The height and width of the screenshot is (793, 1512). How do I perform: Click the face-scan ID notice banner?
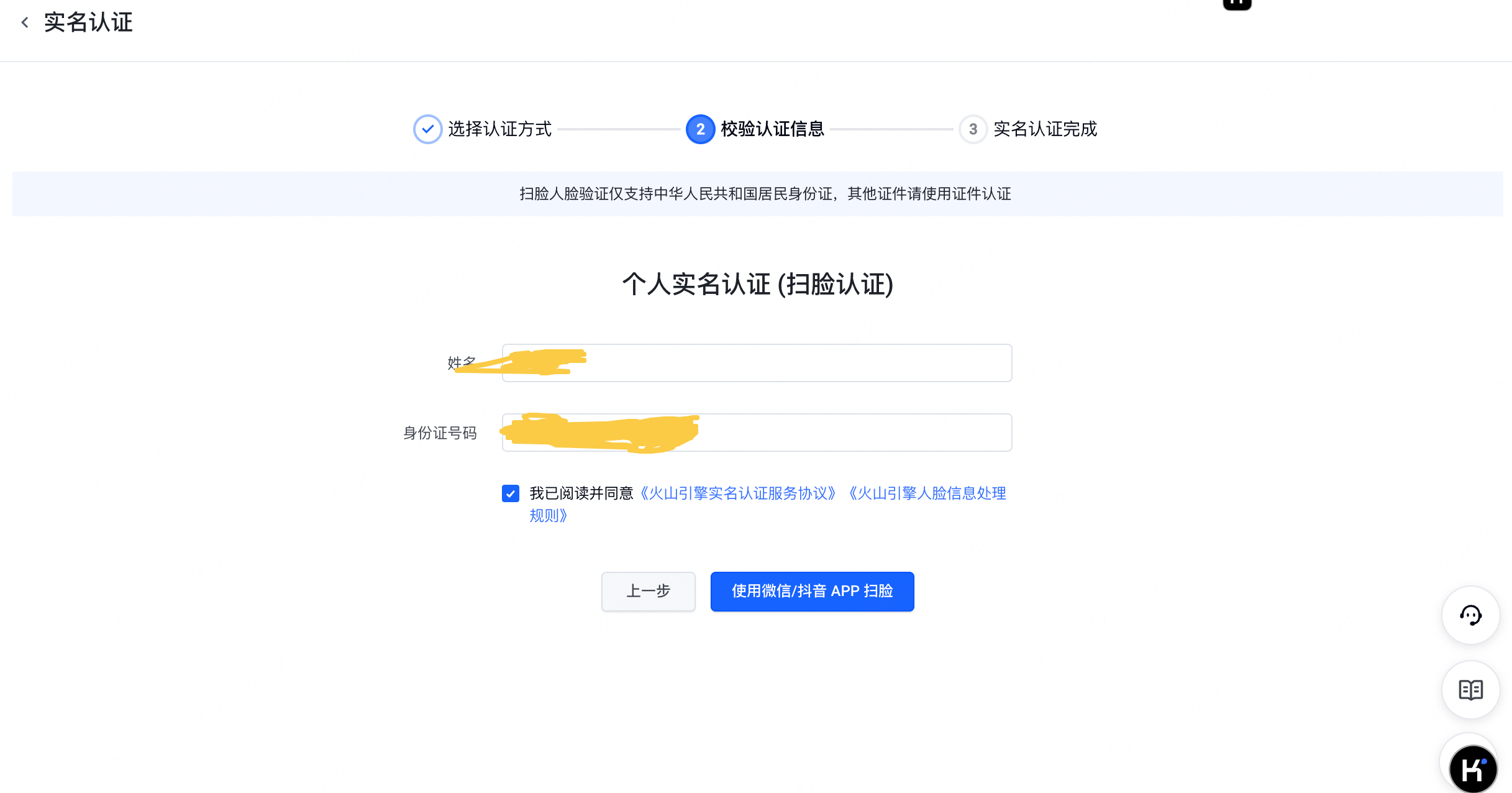point(757,194)
